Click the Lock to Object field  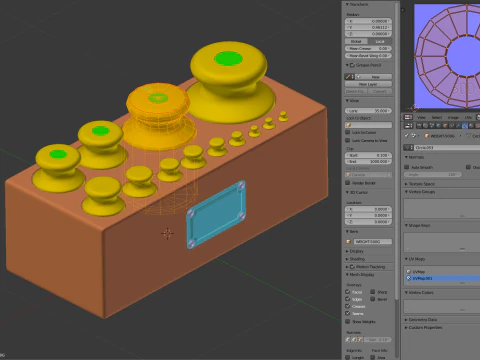tap(368, 125)
